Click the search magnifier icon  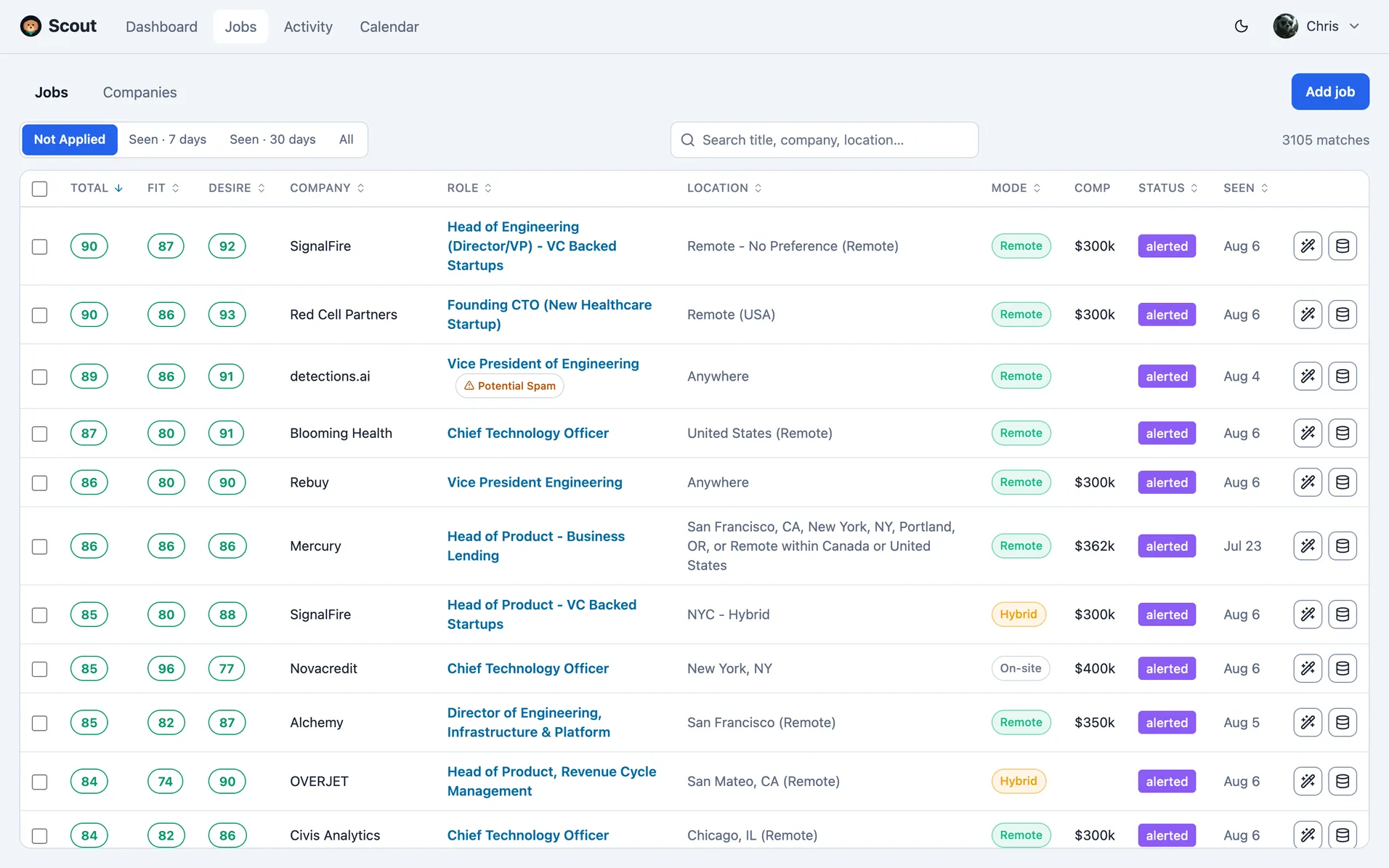[687, 140]
